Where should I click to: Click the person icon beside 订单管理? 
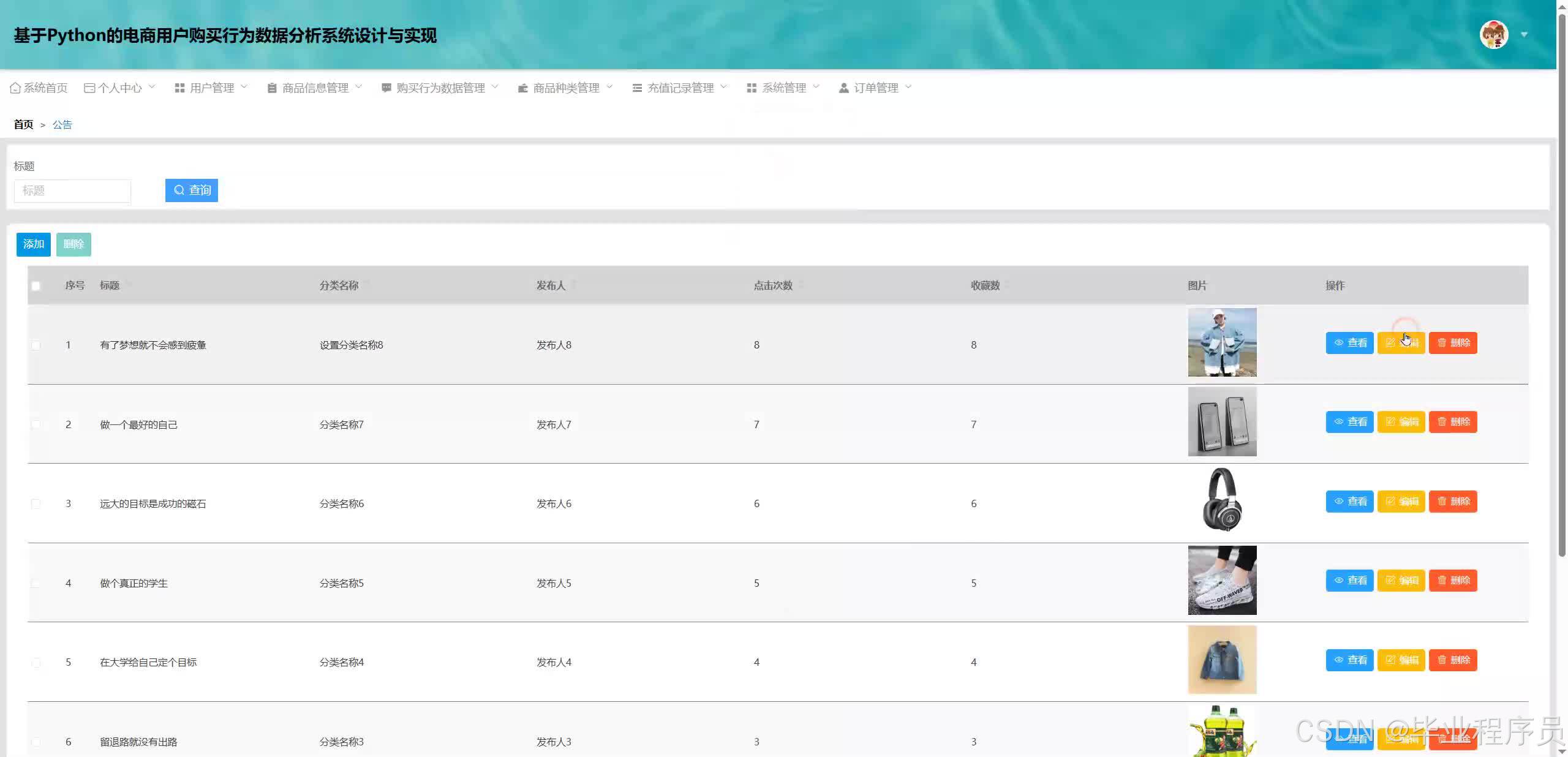pyautogui.click(x=843, y=88)
